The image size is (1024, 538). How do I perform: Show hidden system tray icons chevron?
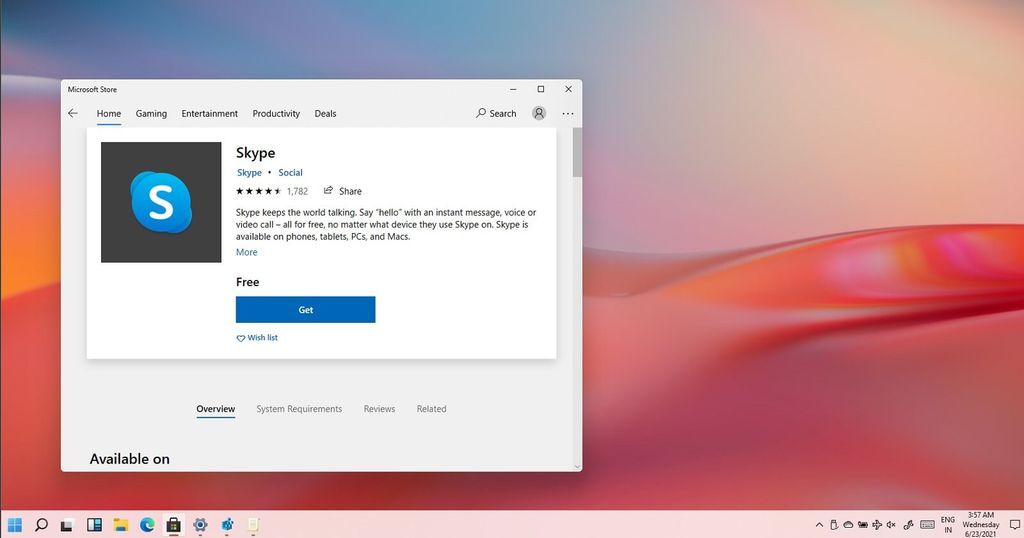pos(818,524)
